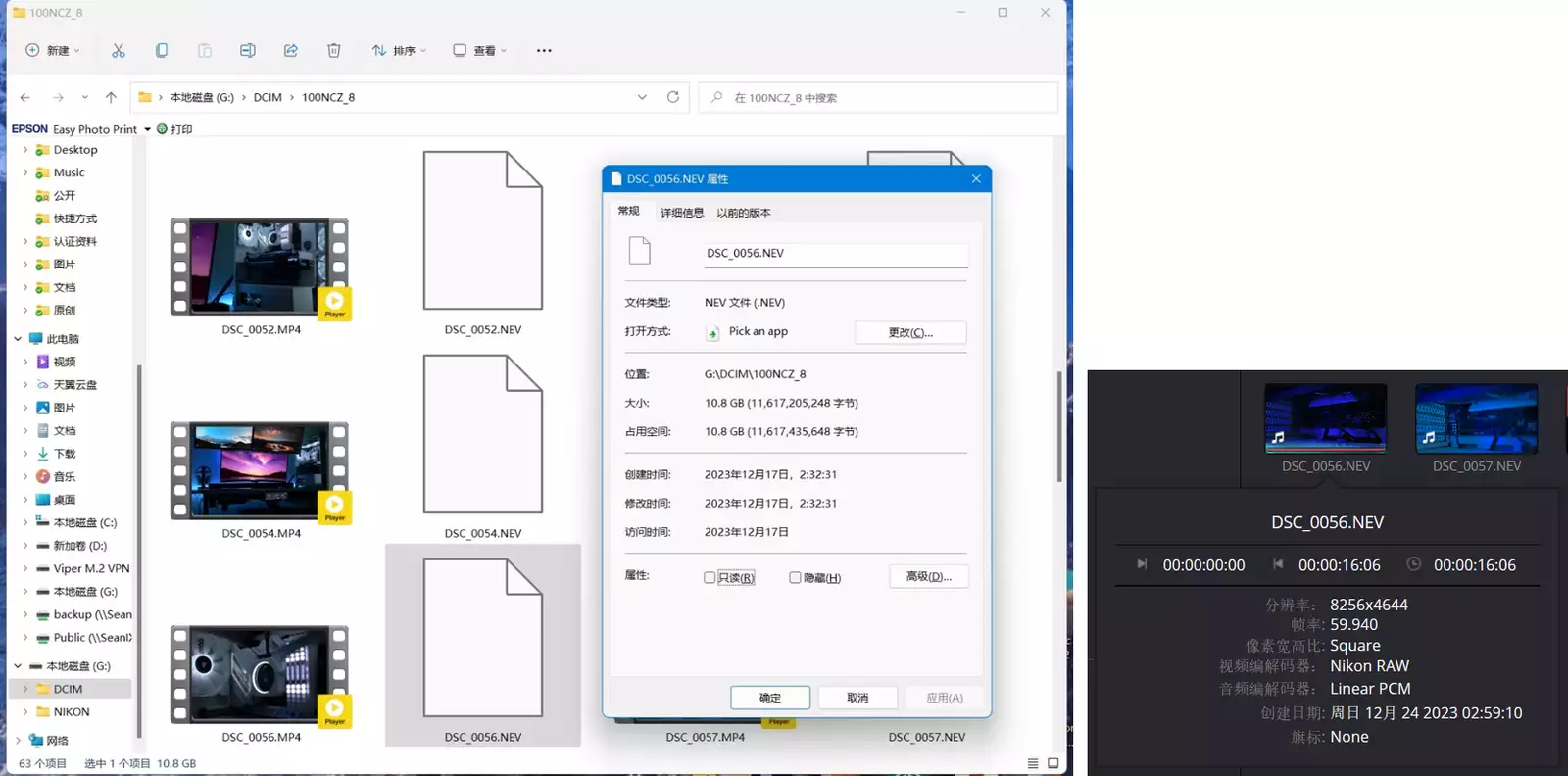Click the Share icon in Explorer toolbar
Image resolution: width=1568 pixels, height=776 pixels.
click(x=291, y=50)
